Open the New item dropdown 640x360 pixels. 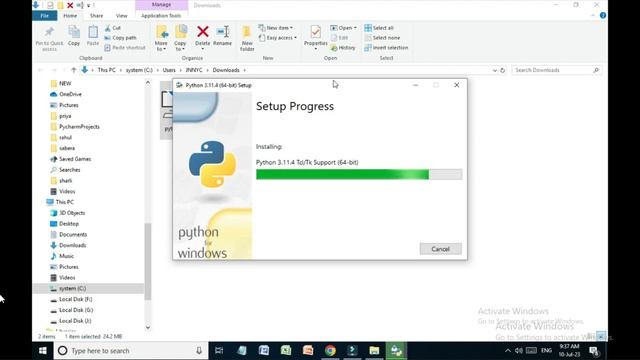coord(276,28)
